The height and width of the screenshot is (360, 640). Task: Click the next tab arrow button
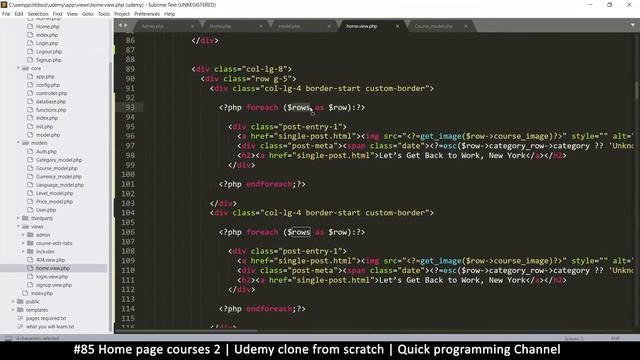tap(125, 25)
